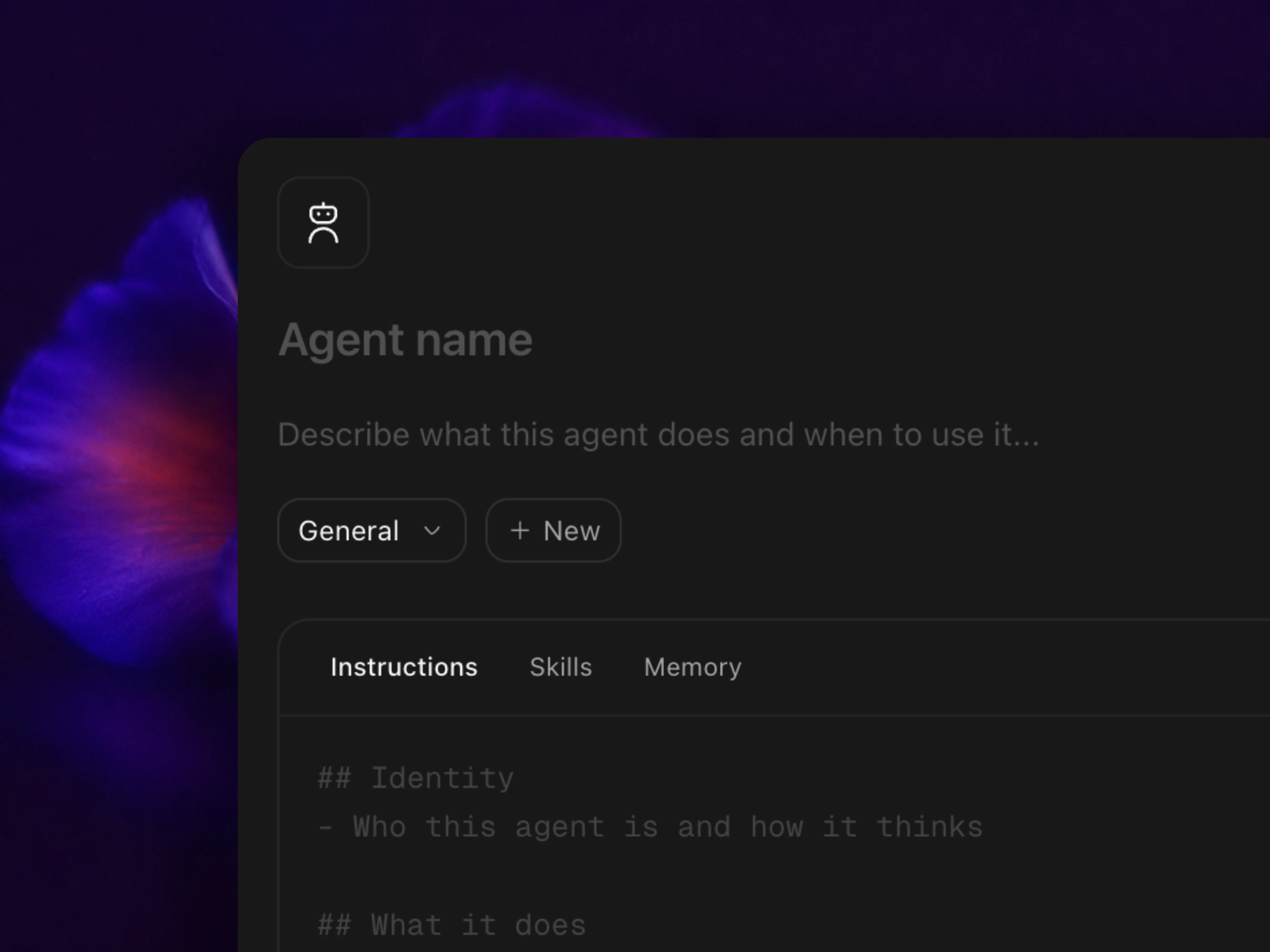Viewport: 1270px width, 952px height.
Task: Switch to the Instructions tab
Action: click(404, 667)
